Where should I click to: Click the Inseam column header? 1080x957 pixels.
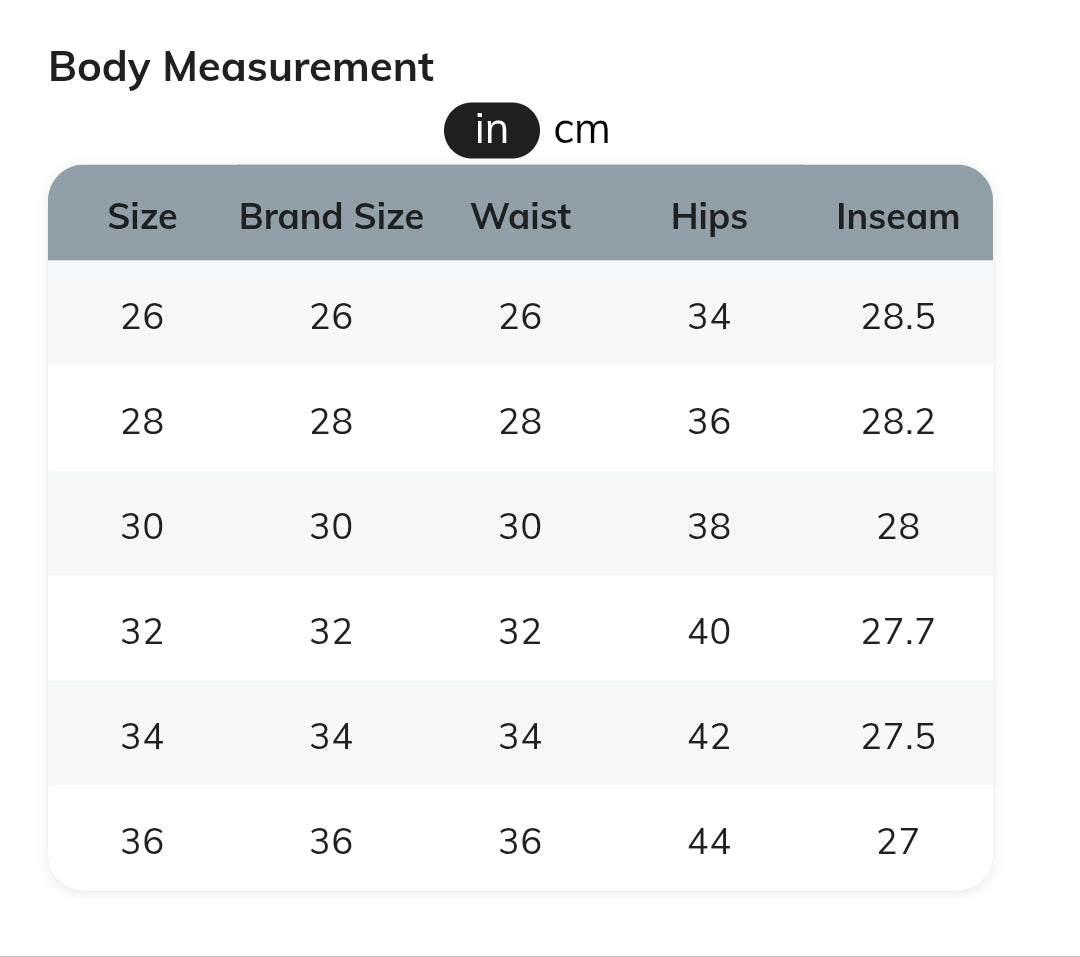point(897,216)
